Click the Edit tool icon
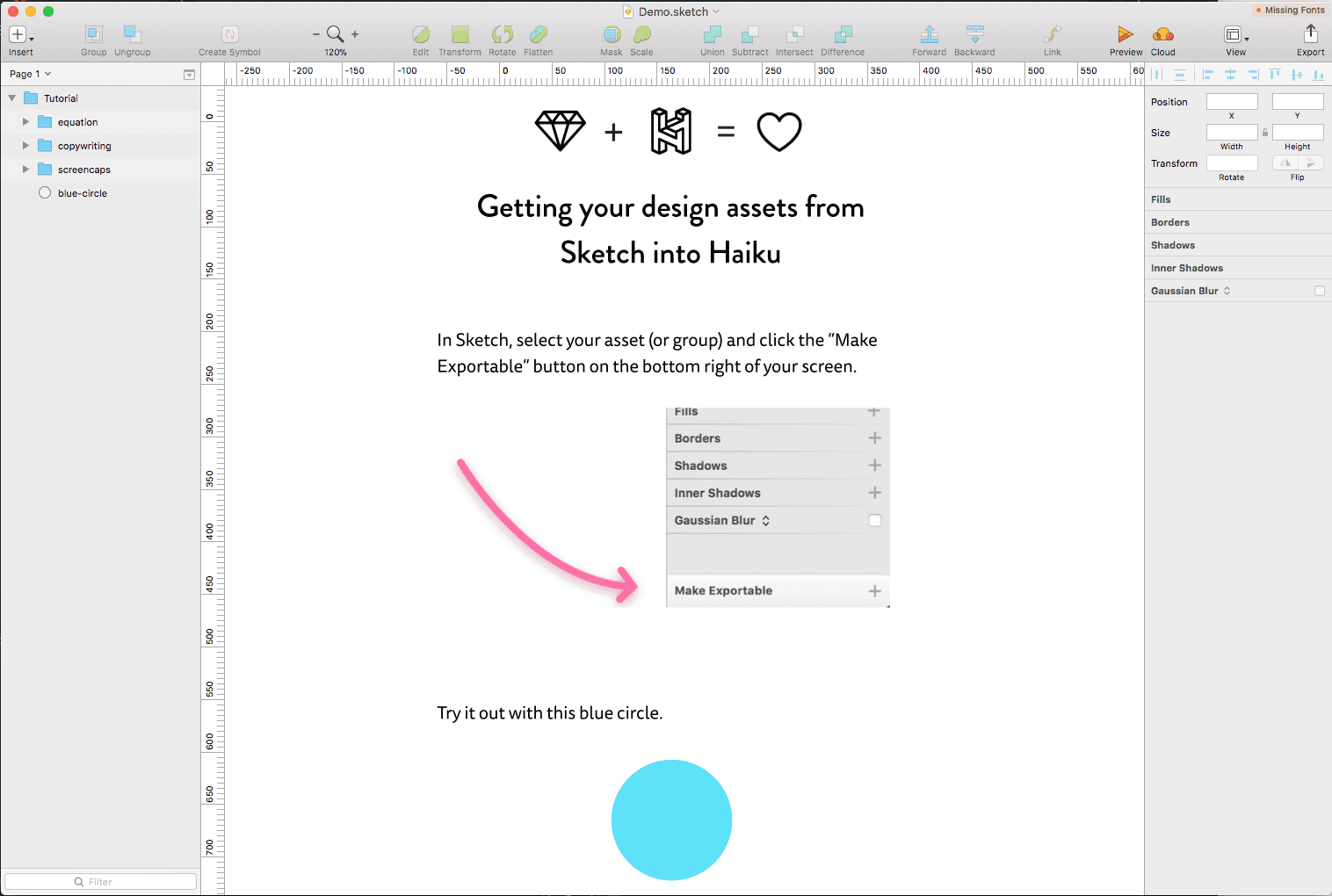This screenshot has width=1332, height=896. (421, 34)
